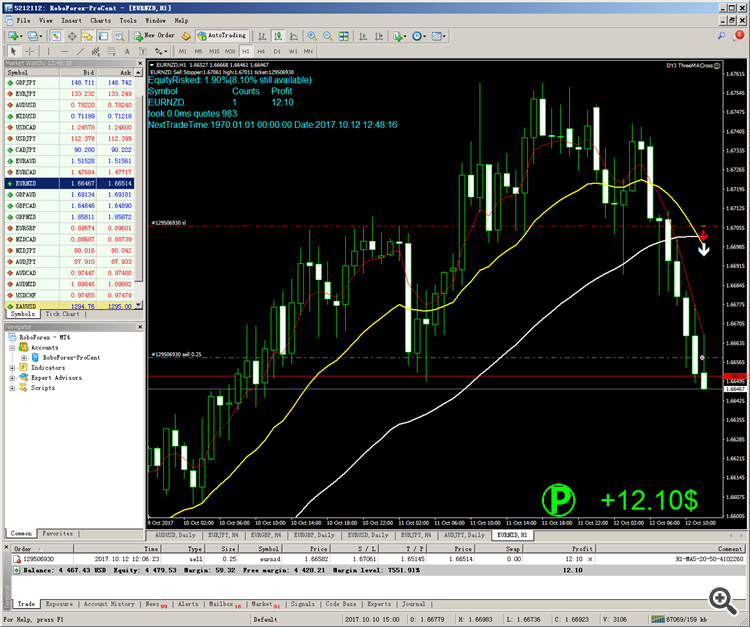Expand the Indicators tree node
The width and height of the screenshot is (750, 627).
click(12, 368)
